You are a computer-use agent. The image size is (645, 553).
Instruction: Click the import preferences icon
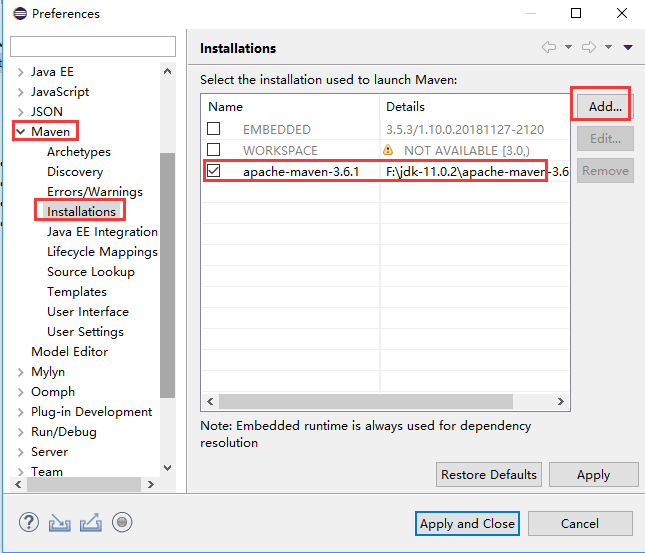click(60, 523)
